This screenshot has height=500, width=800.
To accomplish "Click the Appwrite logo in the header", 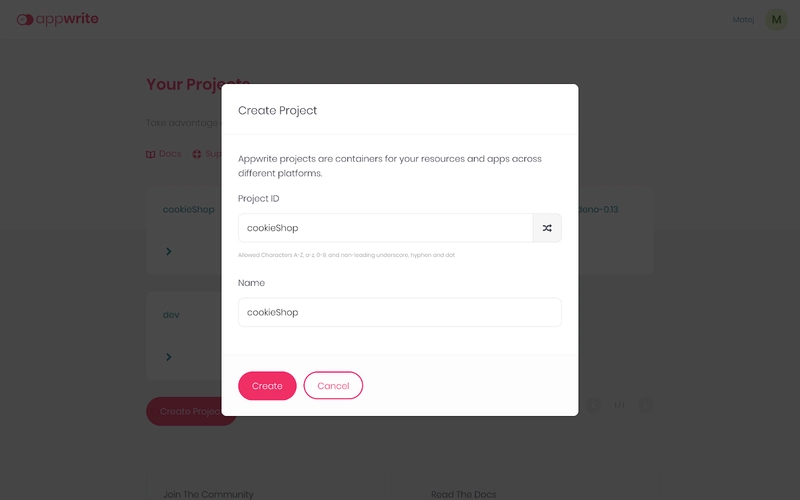I will pos(58,19).
